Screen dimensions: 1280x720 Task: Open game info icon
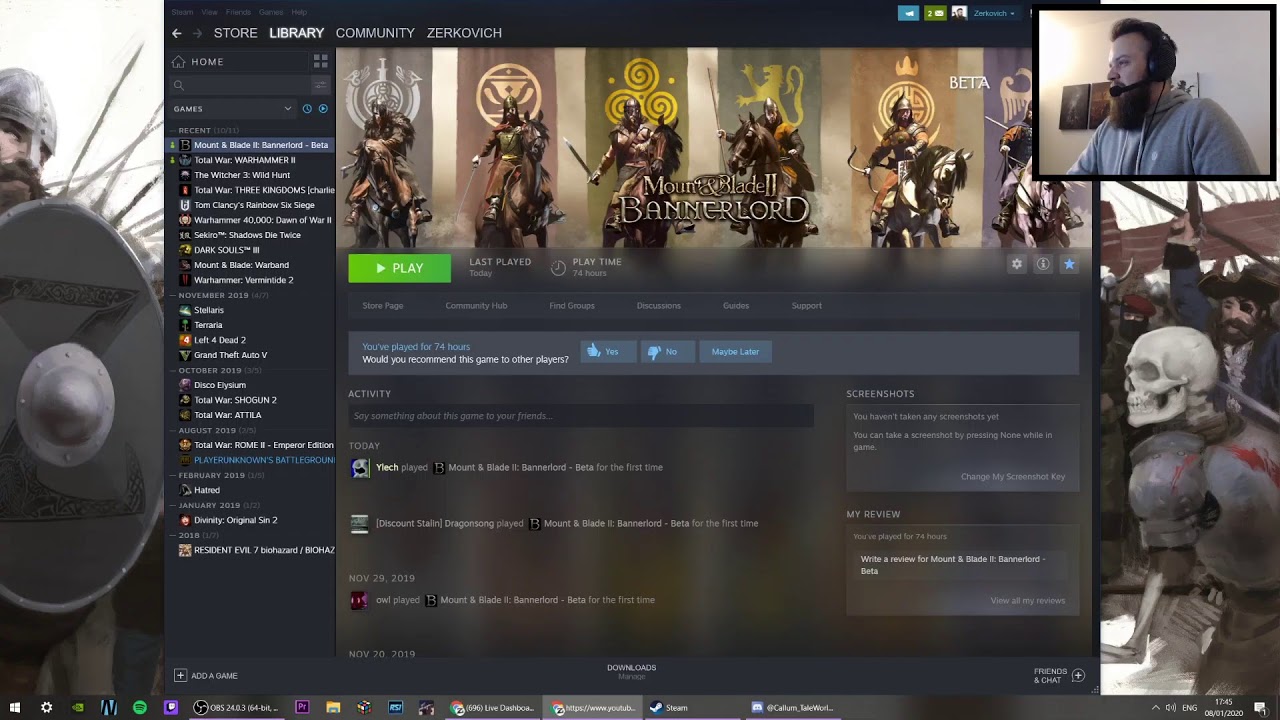coord(1043,264)
